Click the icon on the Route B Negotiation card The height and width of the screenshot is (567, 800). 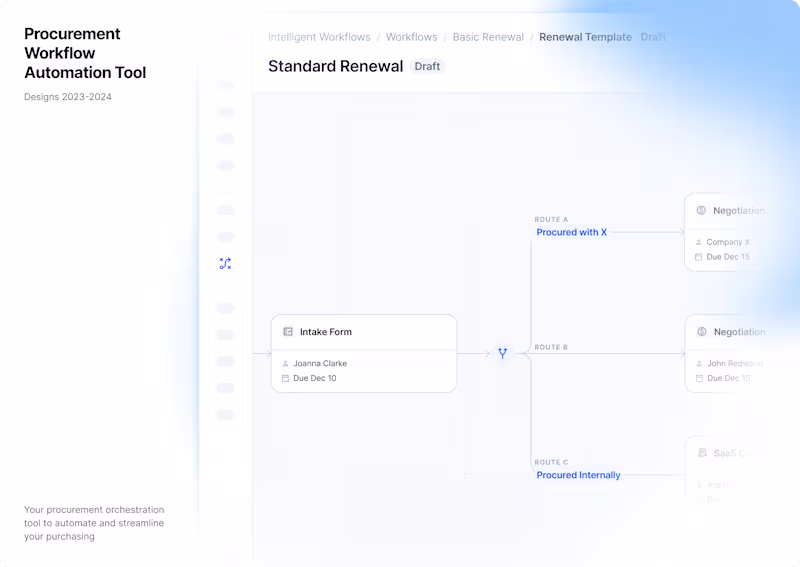[x=701, y=332]
